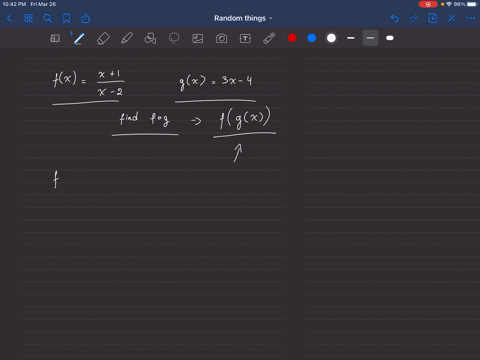Select the Pen tool
Viewport: 480px width, 360px height.
click(79, 38)
